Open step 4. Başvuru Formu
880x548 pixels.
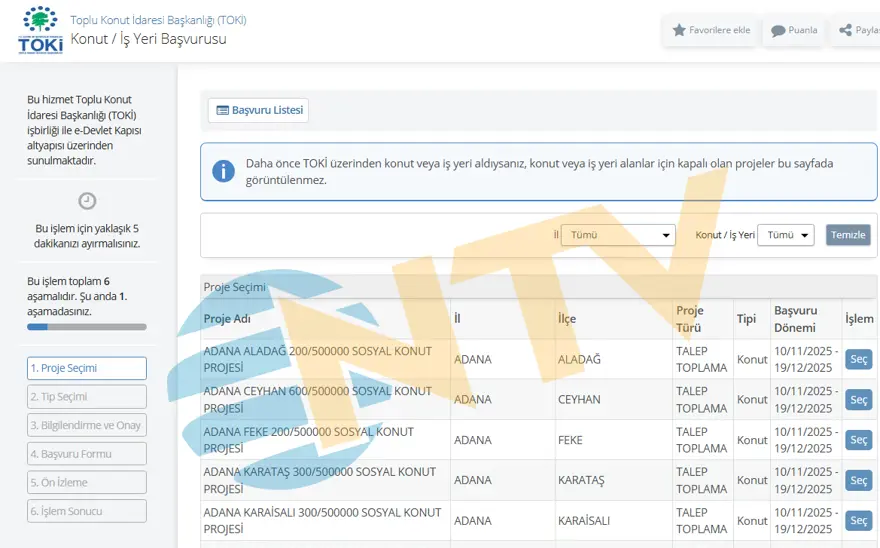point(87,454)
